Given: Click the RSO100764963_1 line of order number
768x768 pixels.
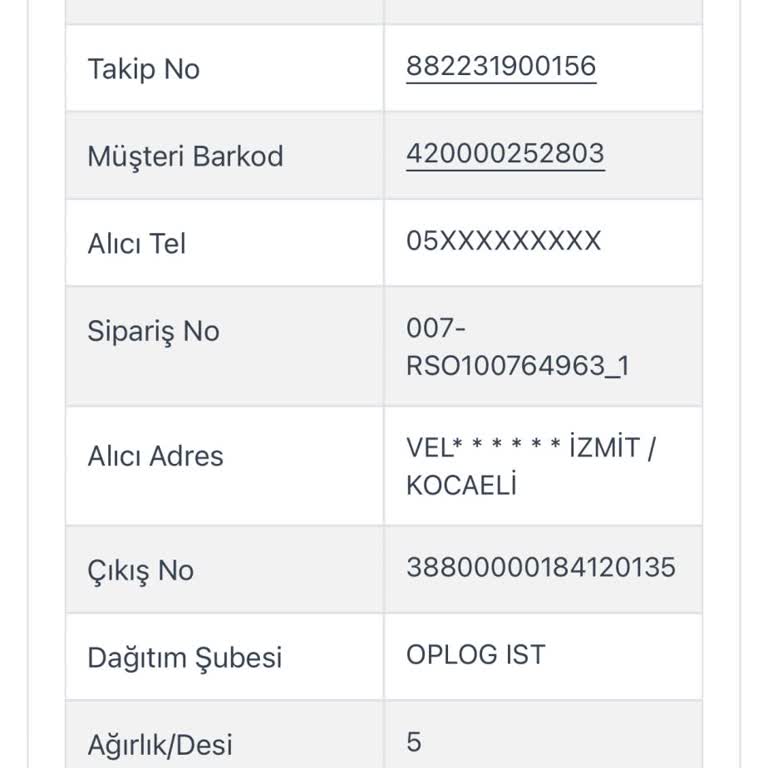Looking at the screenshot, I should coord(518,366).
